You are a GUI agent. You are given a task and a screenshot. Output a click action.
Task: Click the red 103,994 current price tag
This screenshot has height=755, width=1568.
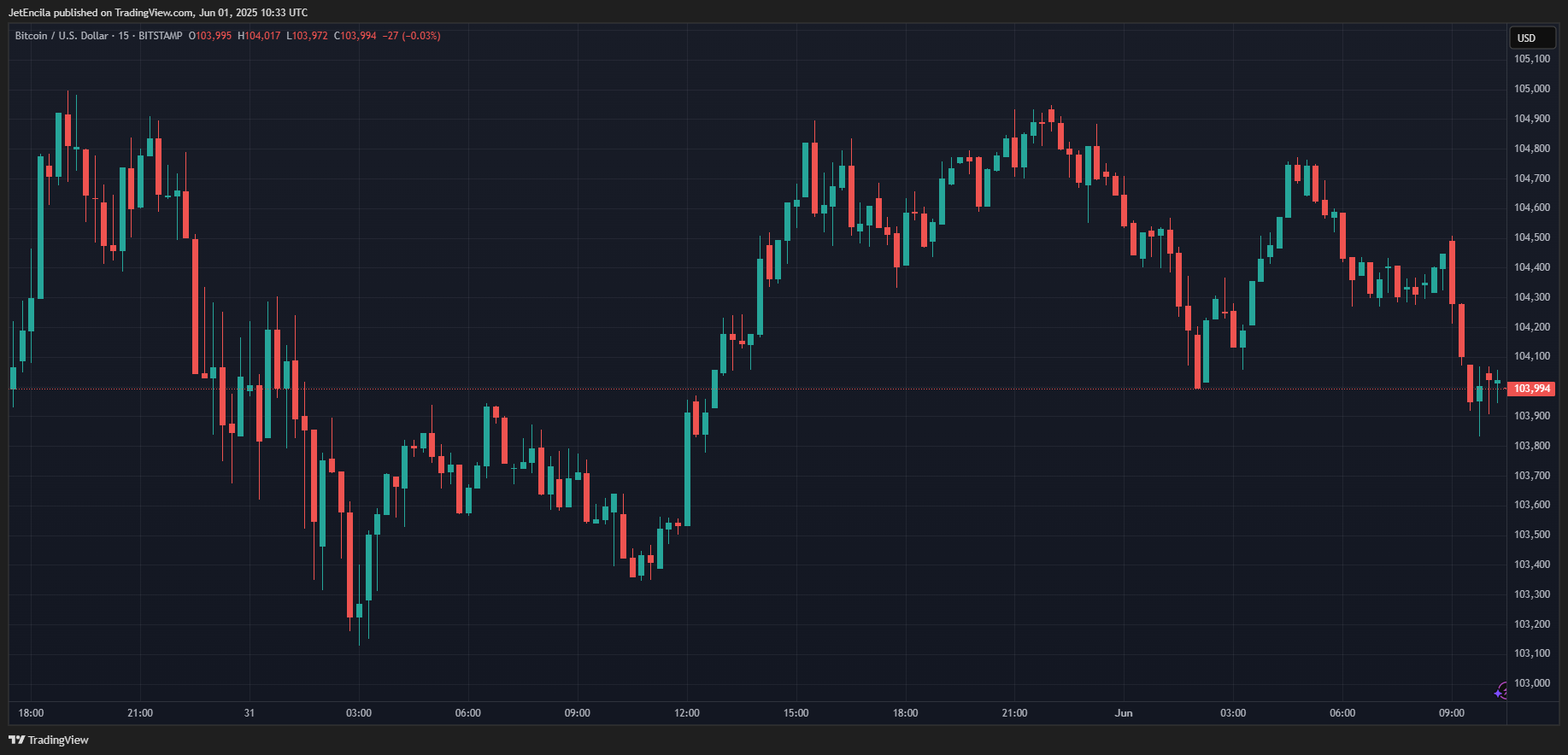point(1531,389)
